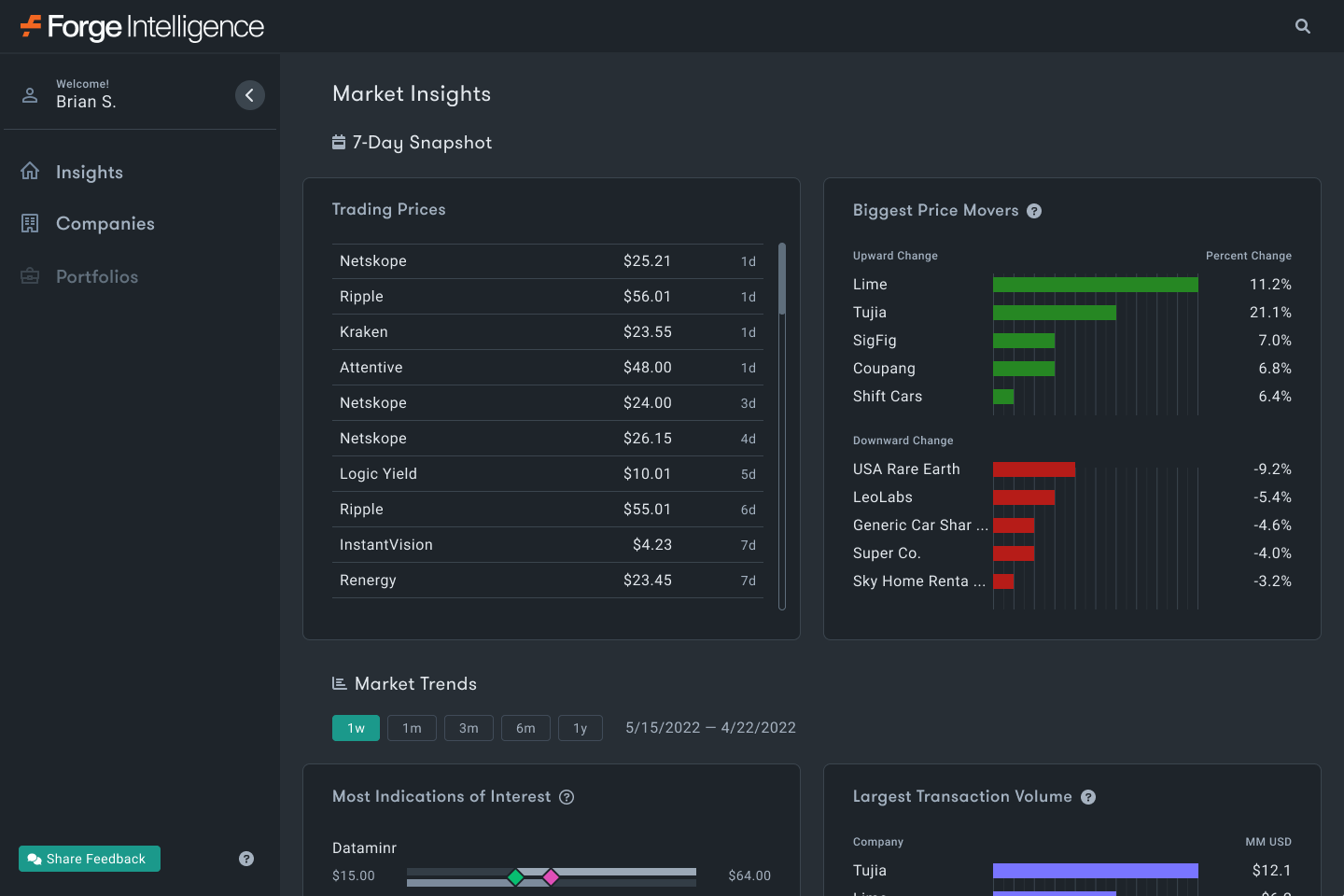Collapse the sidebar with the chevron button
This screenshot has height=896, width=1344.
coord(249,94)
